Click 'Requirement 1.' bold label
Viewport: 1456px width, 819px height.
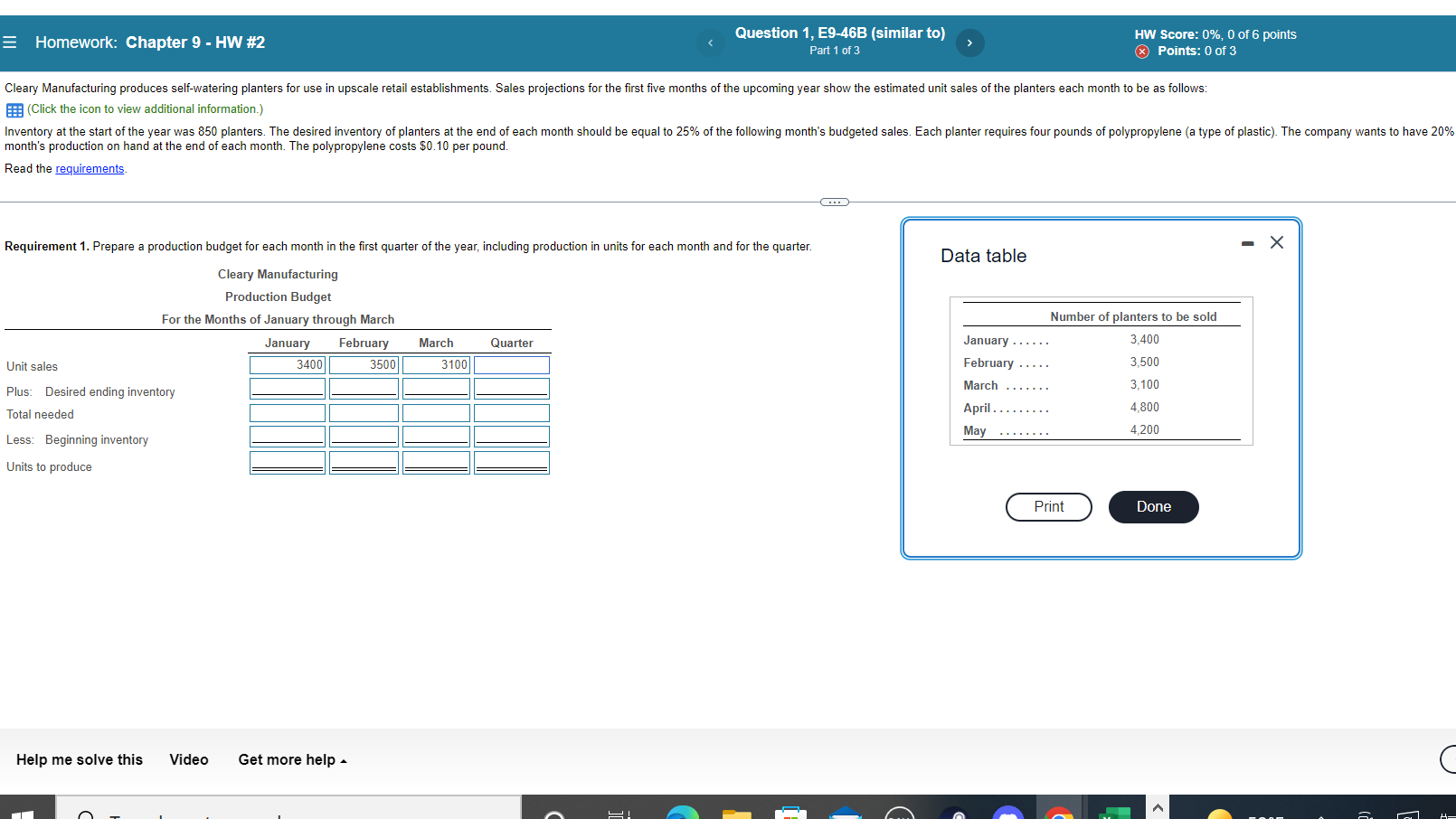coord(47,247)
